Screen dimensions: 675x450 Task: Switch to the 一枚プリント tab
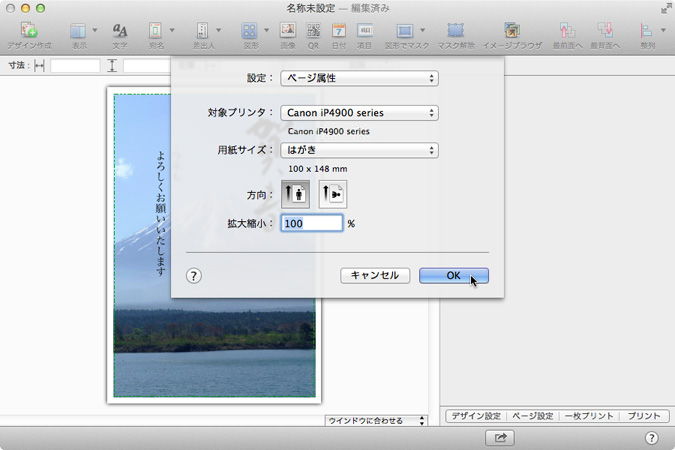click(x=588, y=416)
